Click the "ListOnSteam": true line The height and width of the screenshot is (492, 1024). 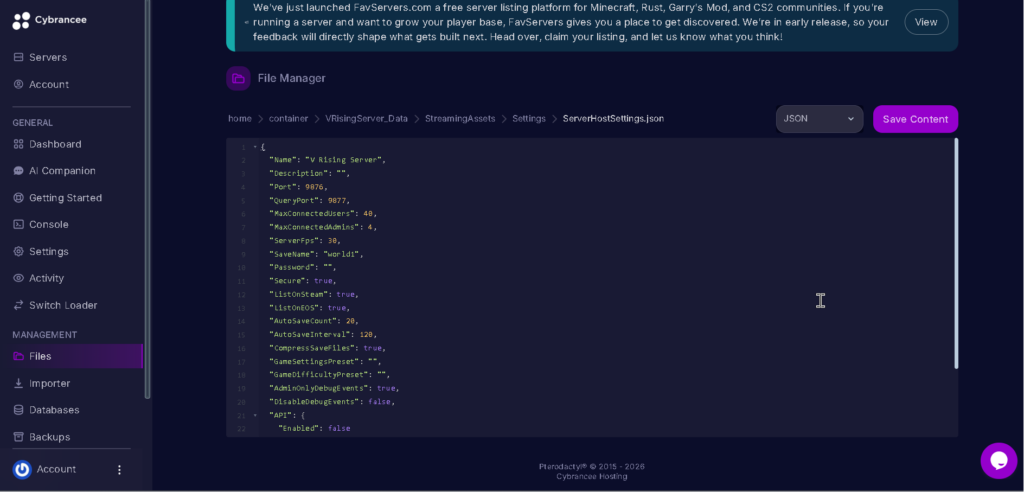(313, 295)
